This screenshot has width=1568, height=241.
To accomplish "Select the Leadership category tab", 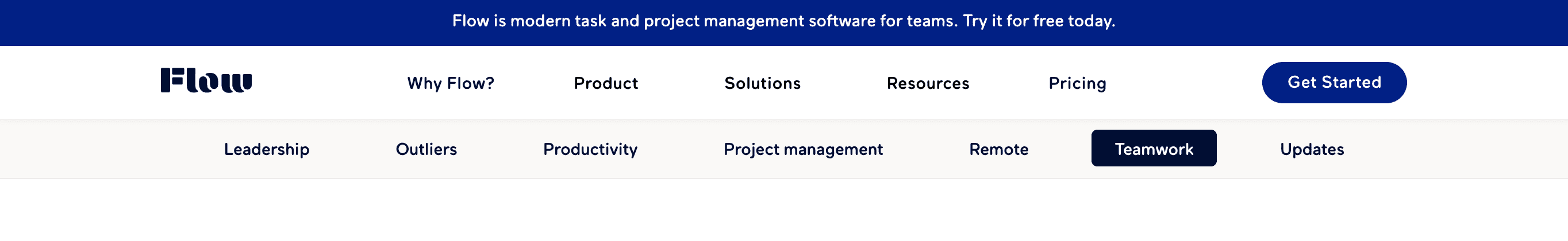I will coord(267,149).
